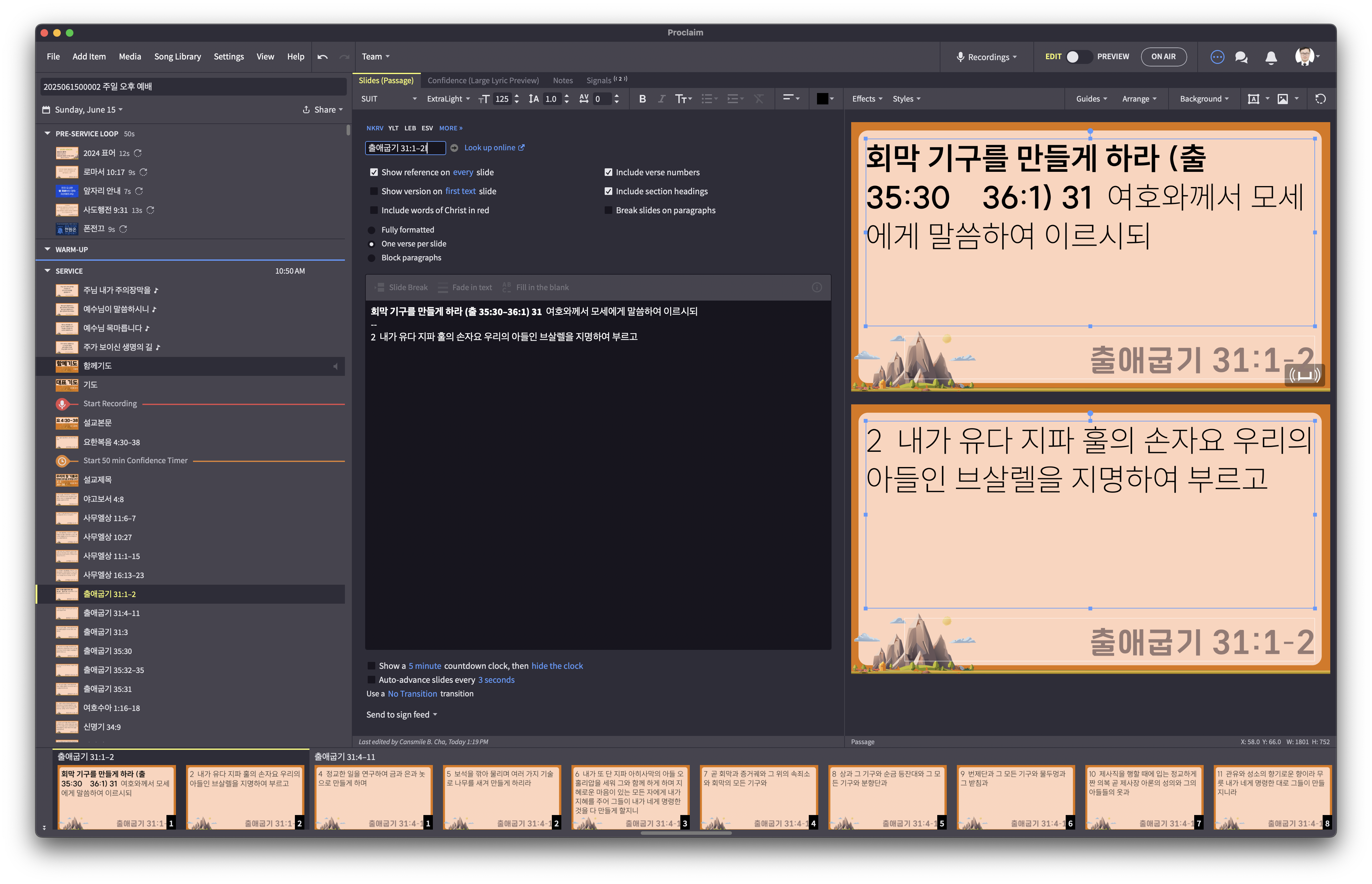Switch the EDIT/PREVIEW toggle
Viewport: 1372px width, 884px height.
tap(1078, 57)
